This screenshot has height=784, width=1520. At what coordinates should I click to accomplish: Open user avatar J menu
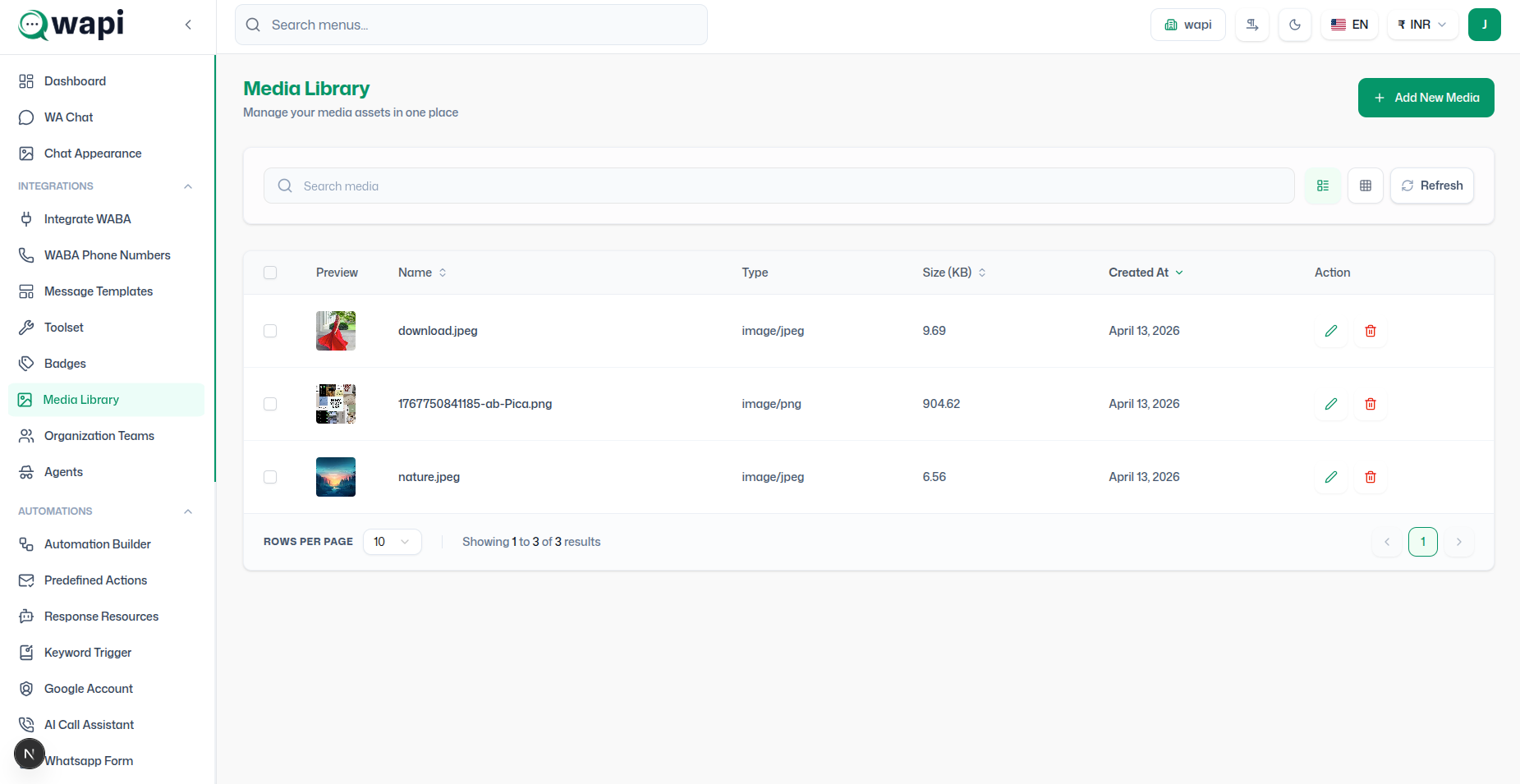pyautogui.click(x=1485, y=25)
